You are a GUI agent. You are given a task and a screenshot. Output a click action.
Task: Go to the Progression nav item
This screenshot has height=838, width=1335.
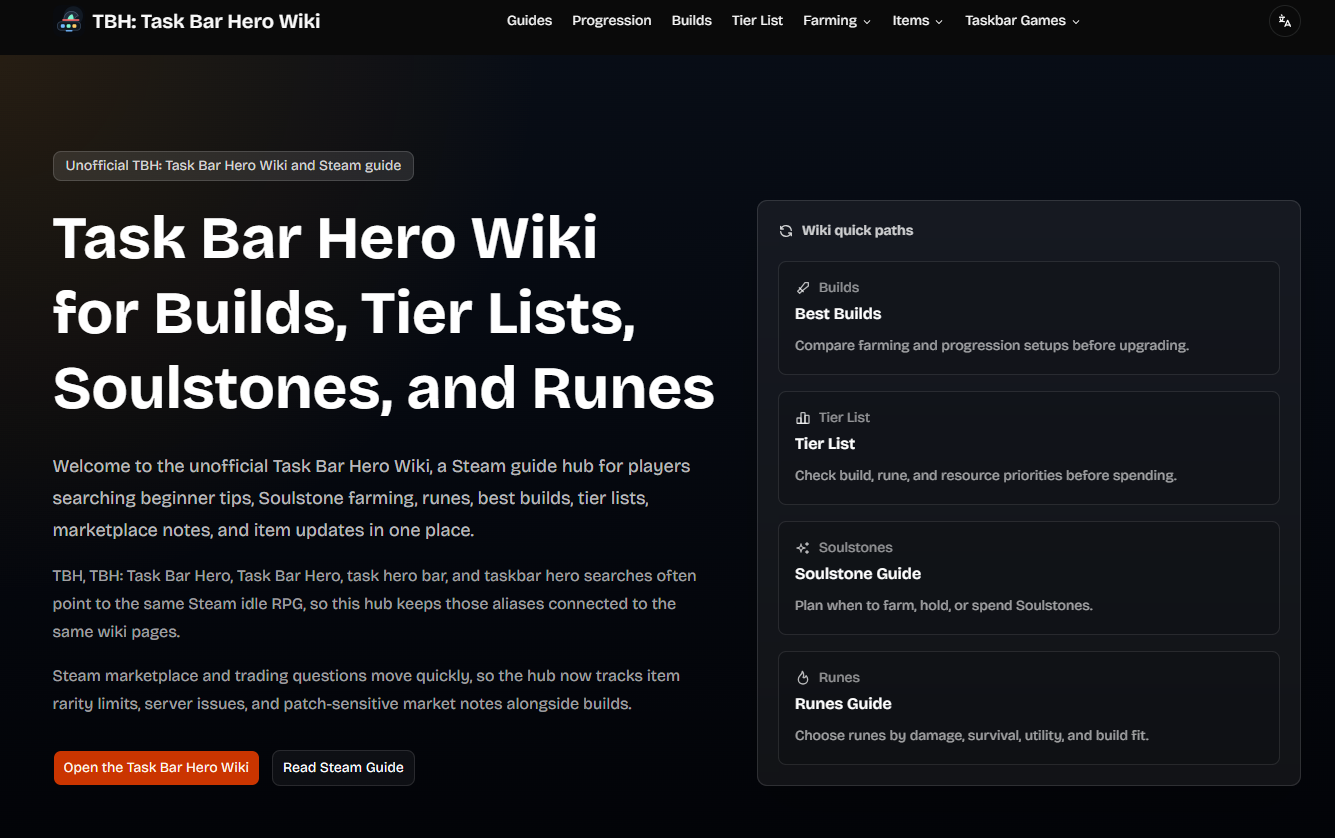(612, 21)
